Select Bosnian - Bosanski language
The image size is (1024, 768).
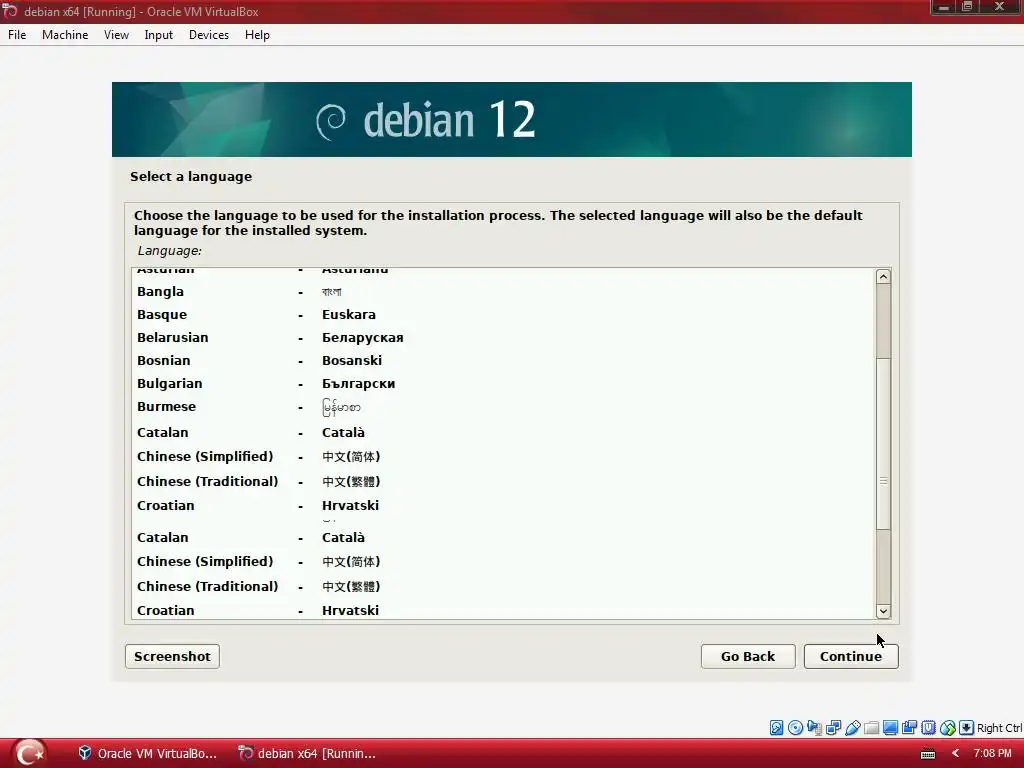pos(503,360)
